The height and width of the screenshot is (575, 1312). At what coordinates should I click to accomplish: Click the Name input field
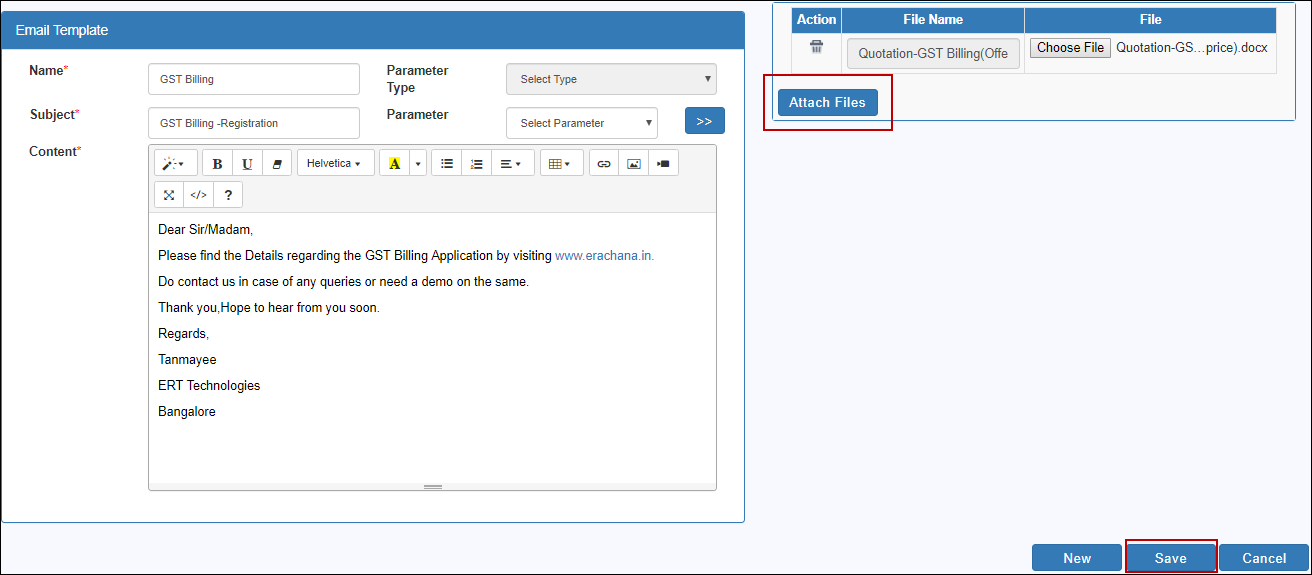[x=253, y=79]
